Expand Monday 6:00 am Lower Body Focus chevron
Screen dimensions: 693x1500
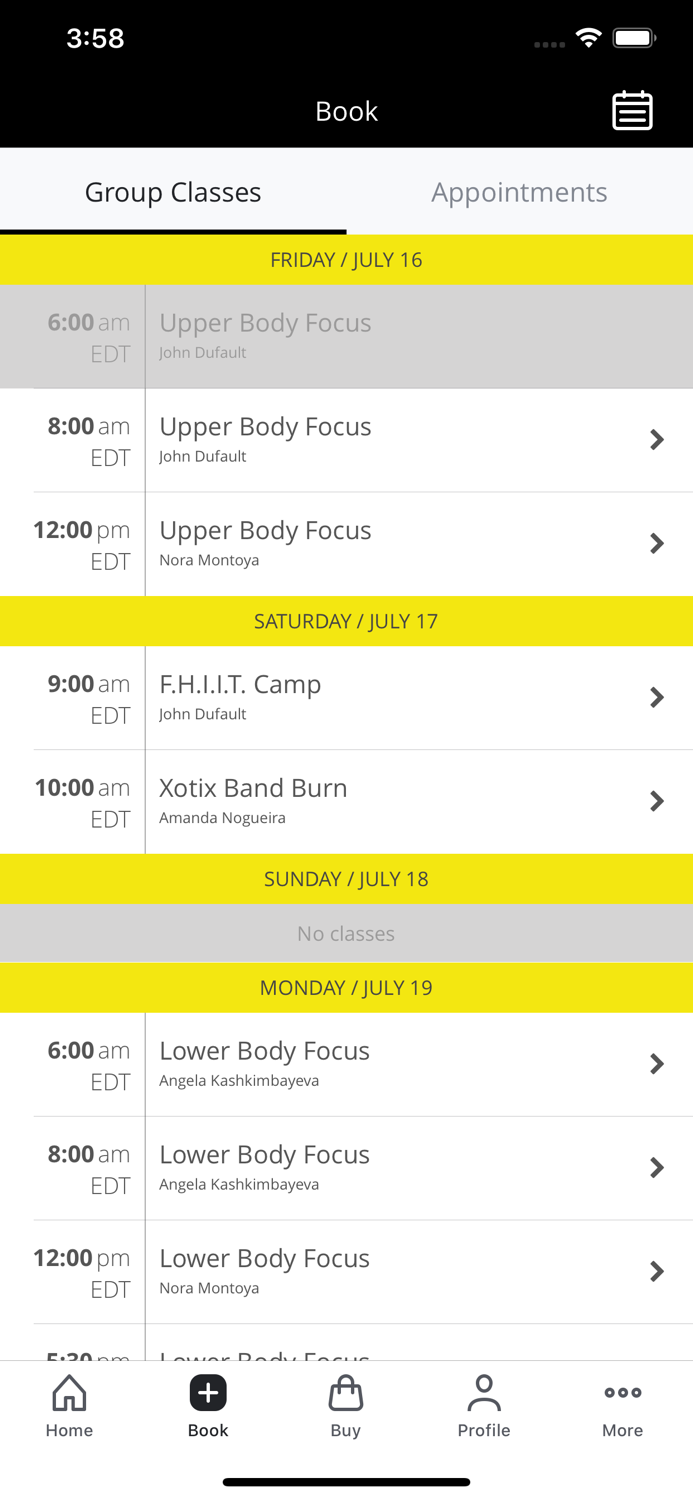click(657, 1064)
